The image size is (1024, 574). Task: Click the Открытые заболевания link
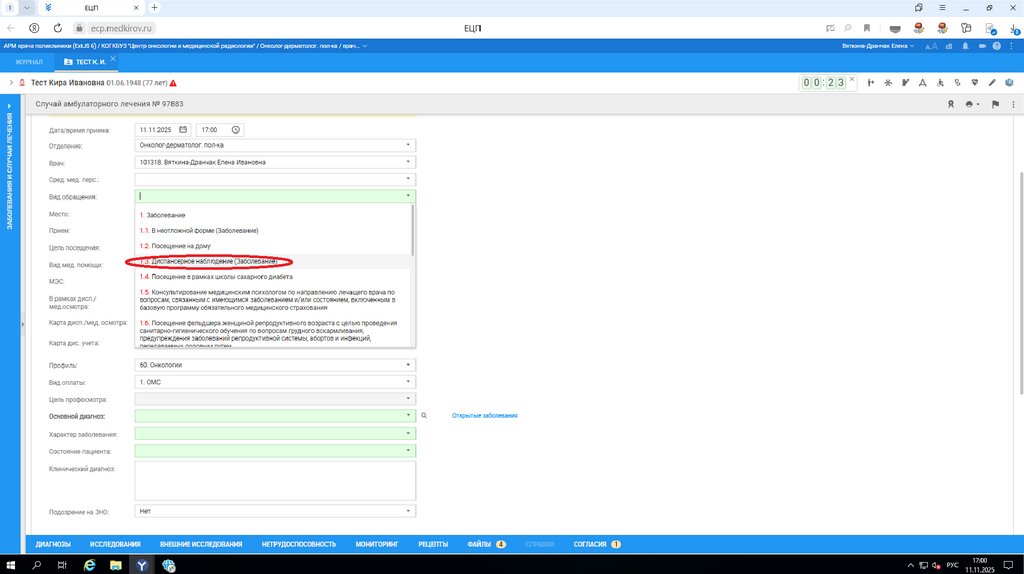tap(485, 415)
